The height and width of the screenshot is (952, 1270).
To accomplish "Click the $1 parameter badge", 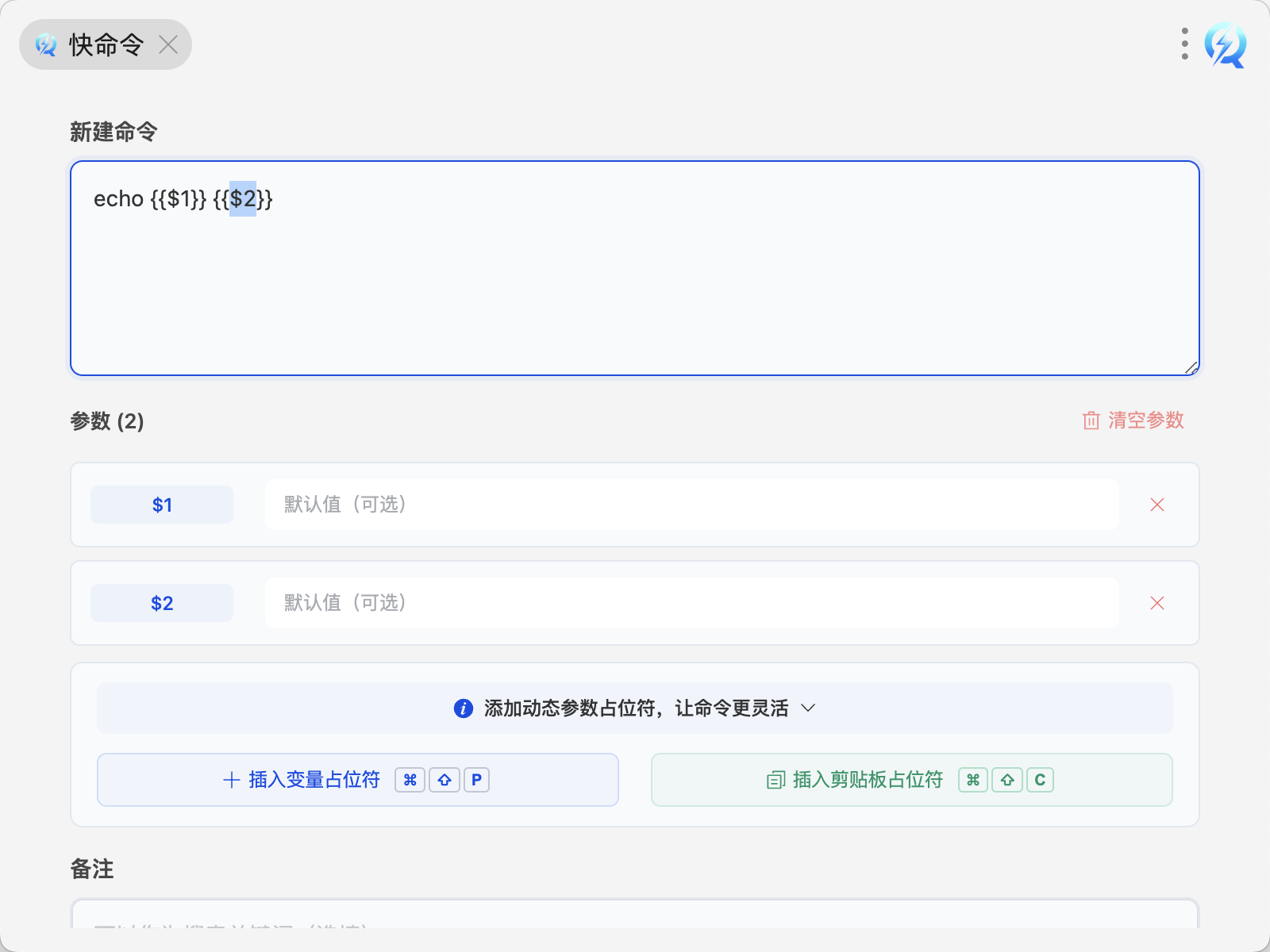I will click(162, 505).
